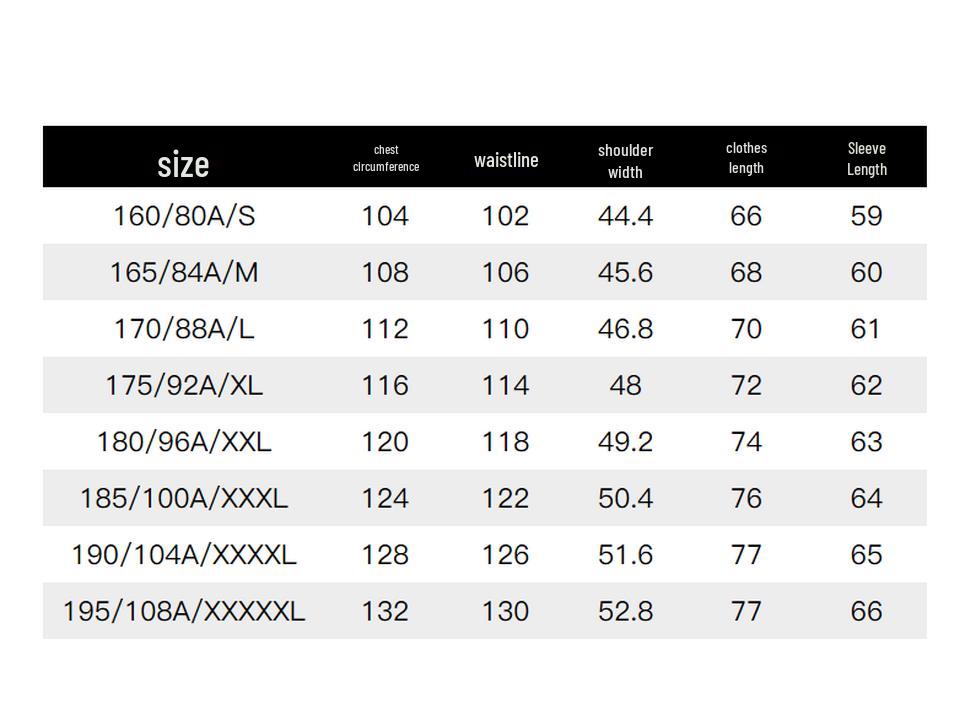970x728 pixels.
Task: Select shoulder width value 48
Action: (625, 385)
